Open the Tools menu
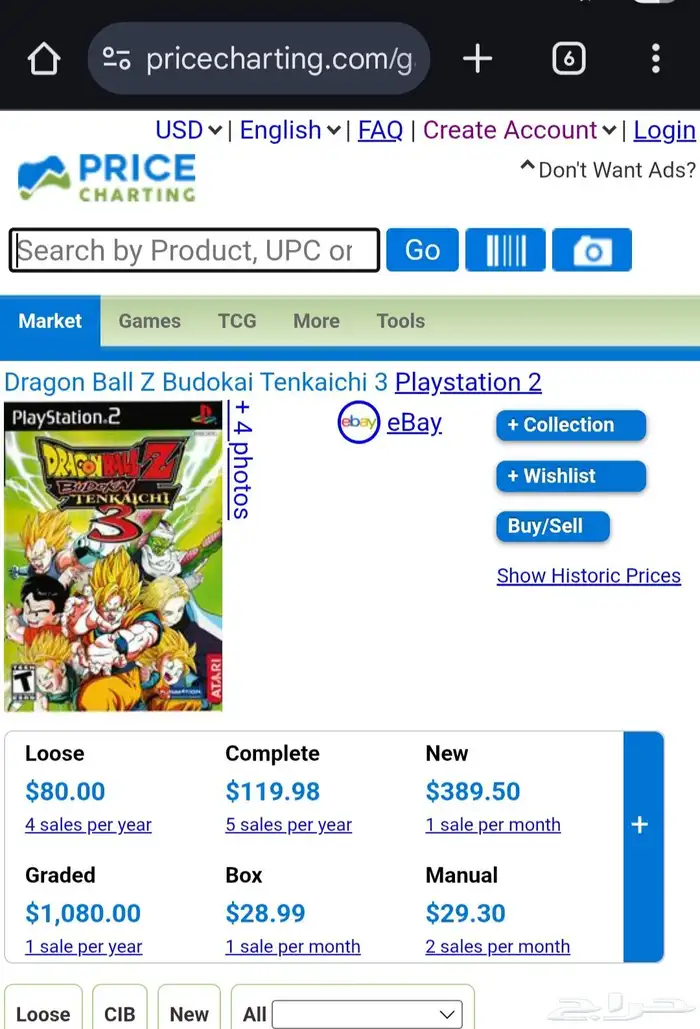 (x=400, y=321)
